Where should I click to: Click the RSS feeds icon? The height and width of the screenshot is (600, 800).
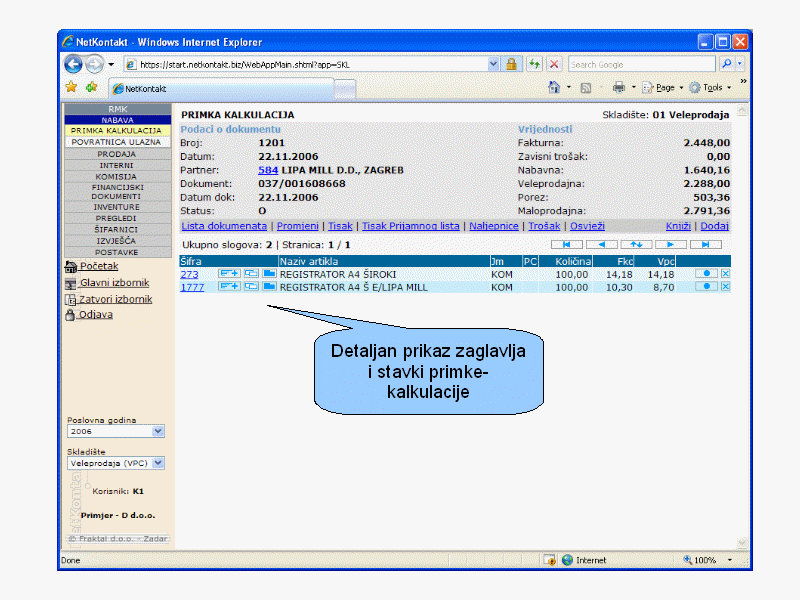(586, 88)
